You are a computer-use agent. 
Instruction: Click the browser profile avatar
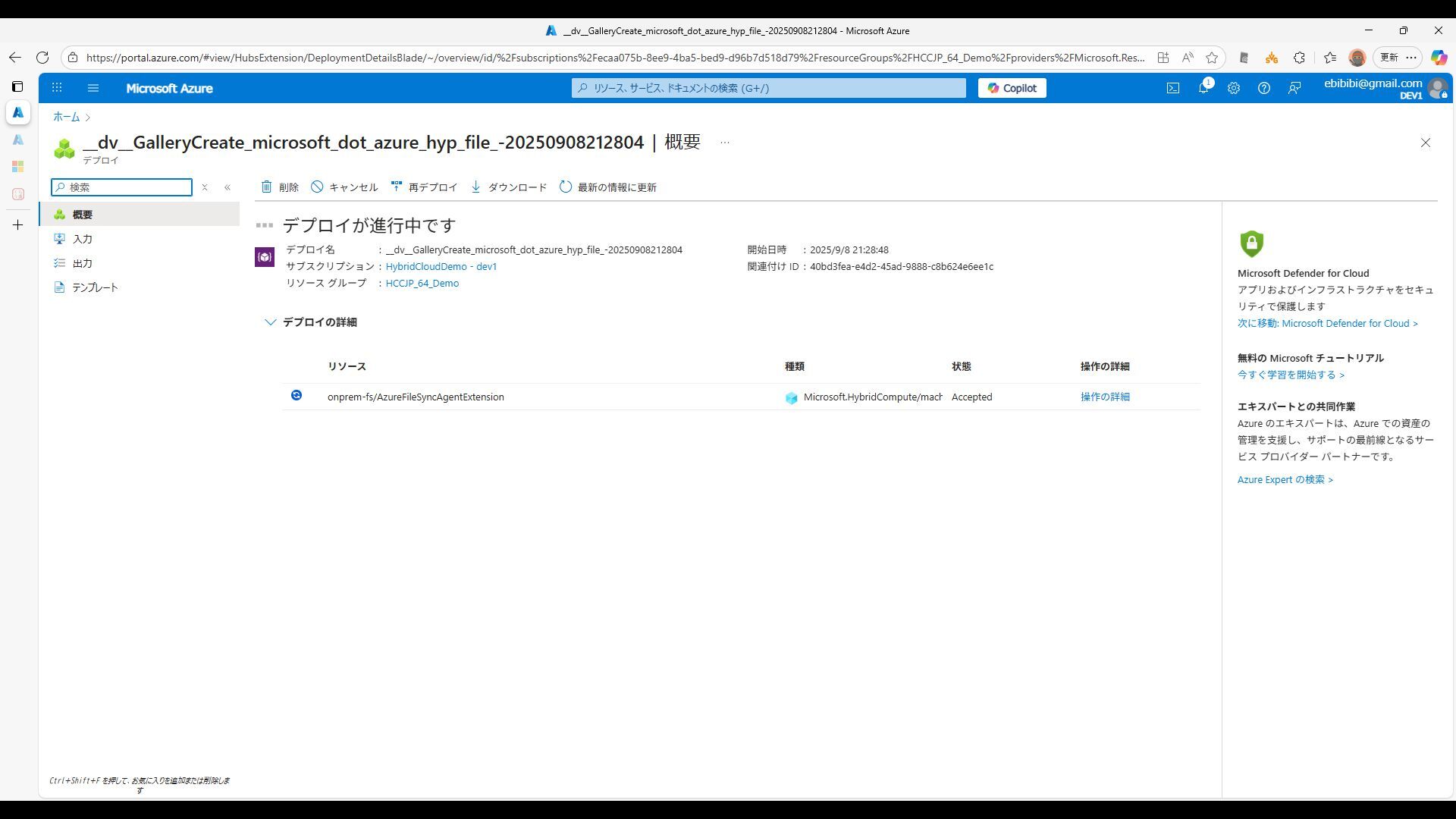[1357, 58]
